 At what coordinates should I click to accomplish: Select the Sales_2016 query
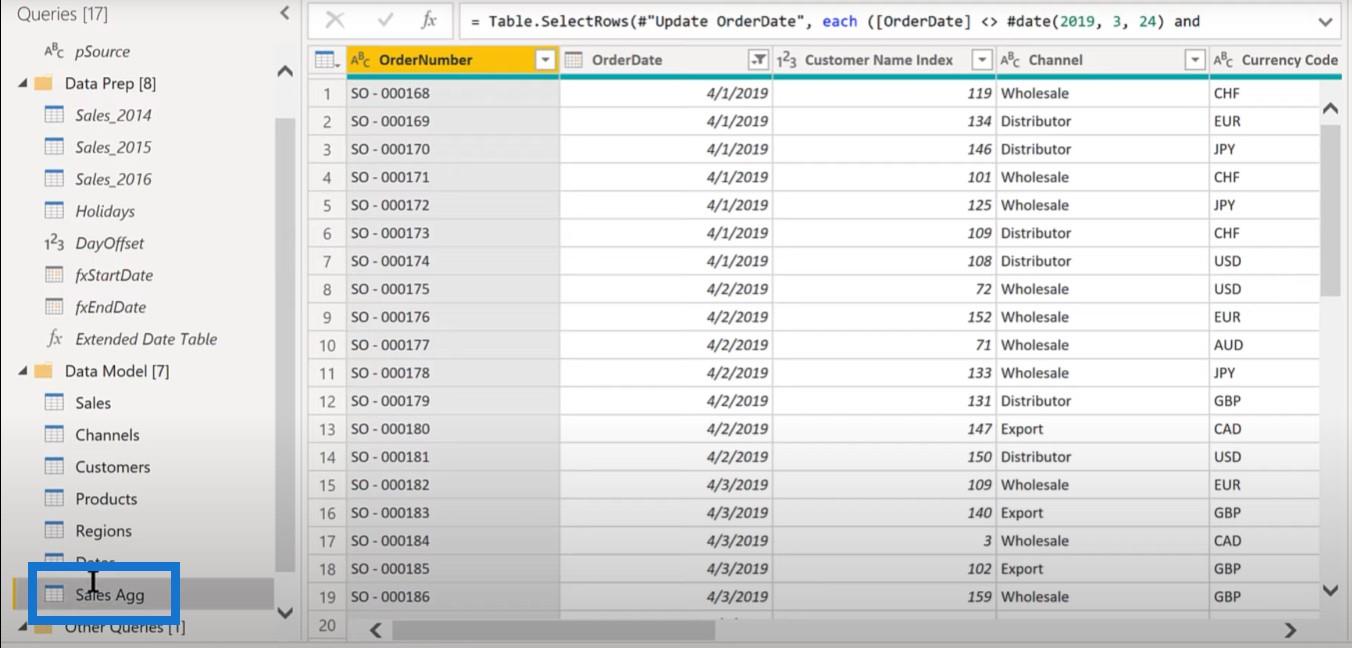click(113, 179)
